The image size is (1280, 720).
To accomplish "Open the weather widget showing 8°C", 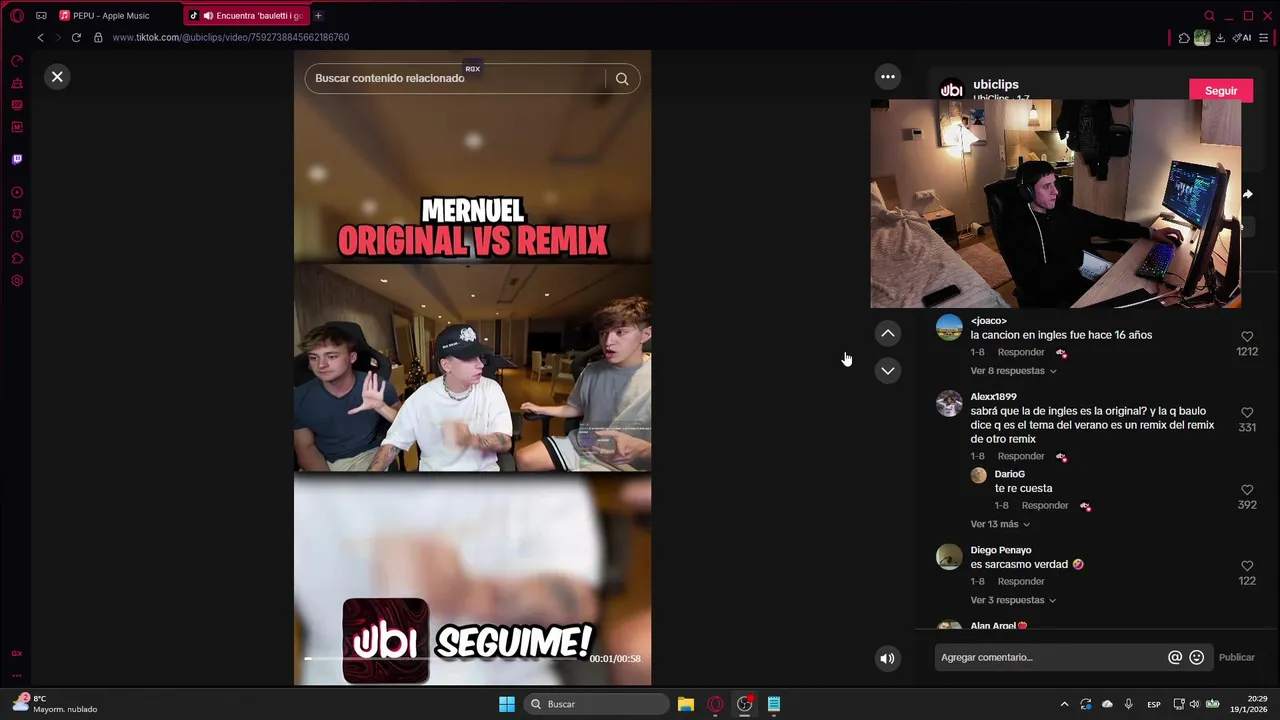I will (55, 703).
